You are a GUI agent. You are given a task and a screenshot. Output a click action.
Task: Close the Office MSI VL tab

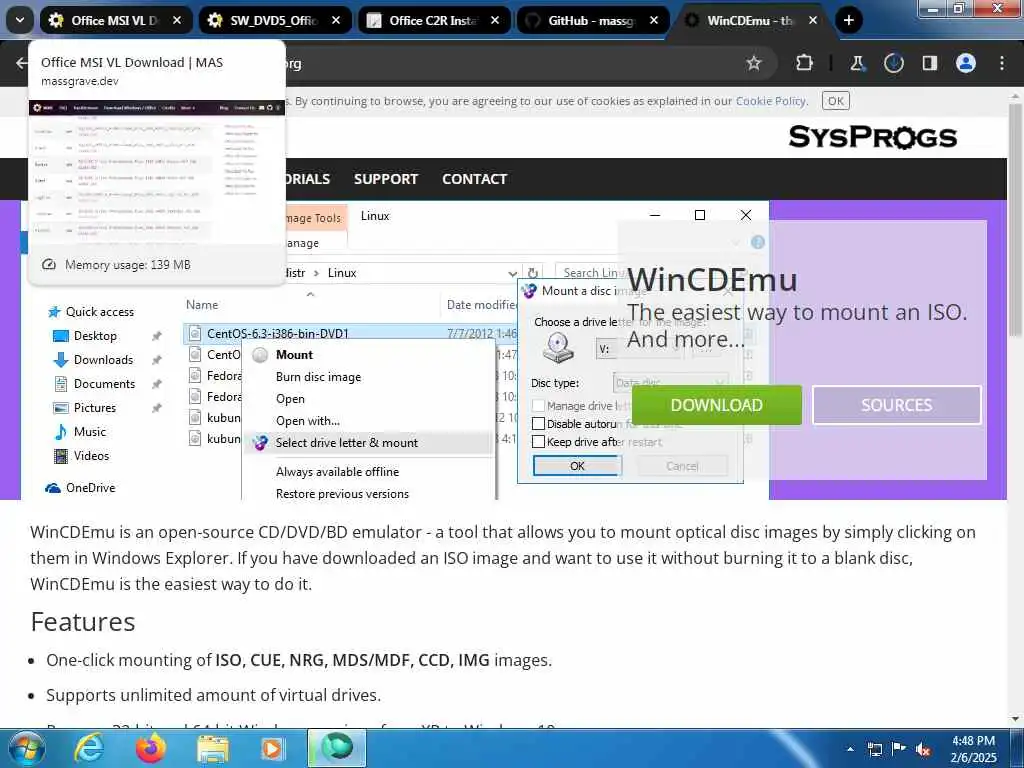[x=176, y=20]
